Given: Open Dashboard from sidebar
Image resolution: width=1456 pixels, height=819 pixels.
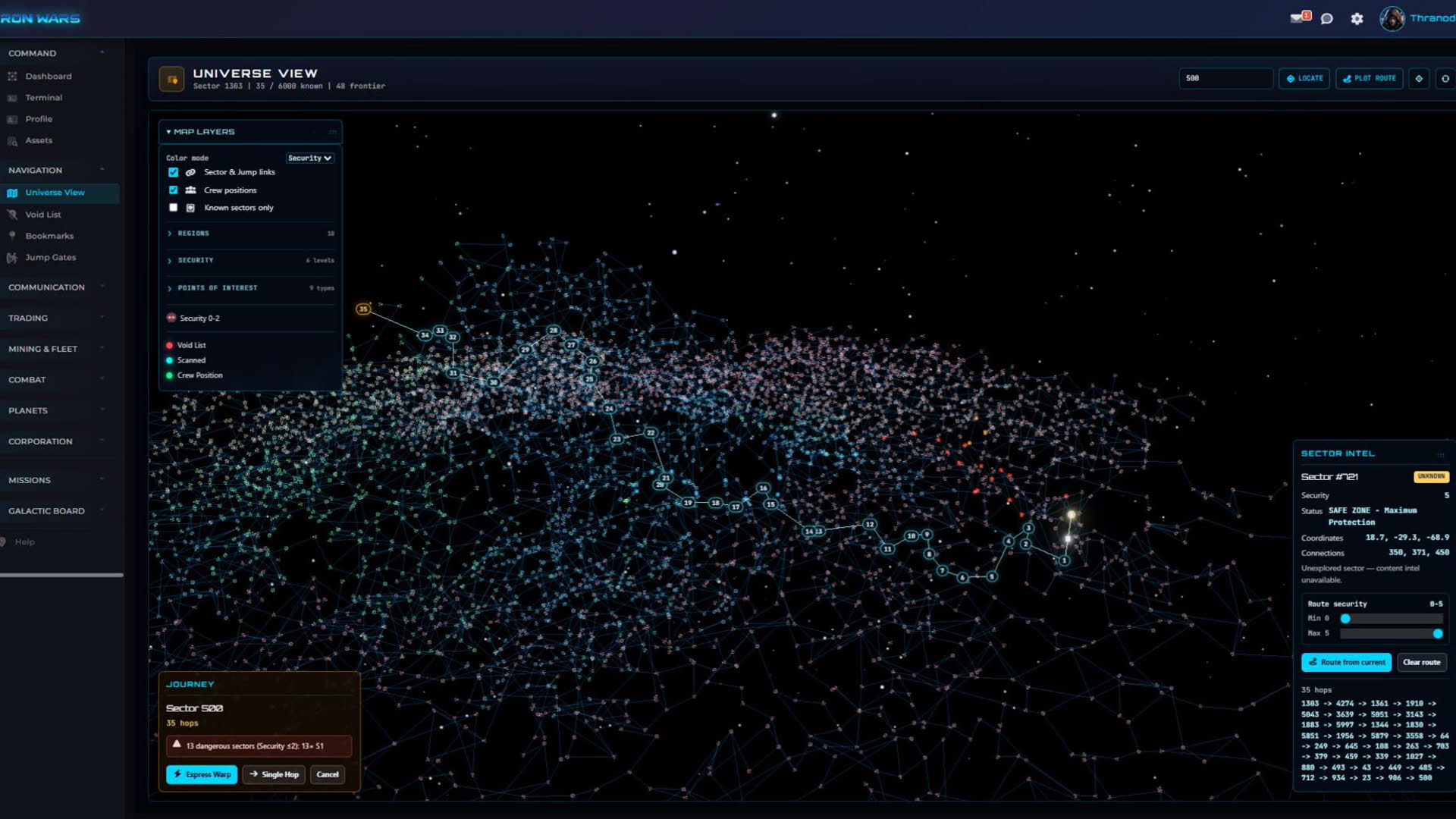Looking at the screenshot, I should (x=49, y=77).
